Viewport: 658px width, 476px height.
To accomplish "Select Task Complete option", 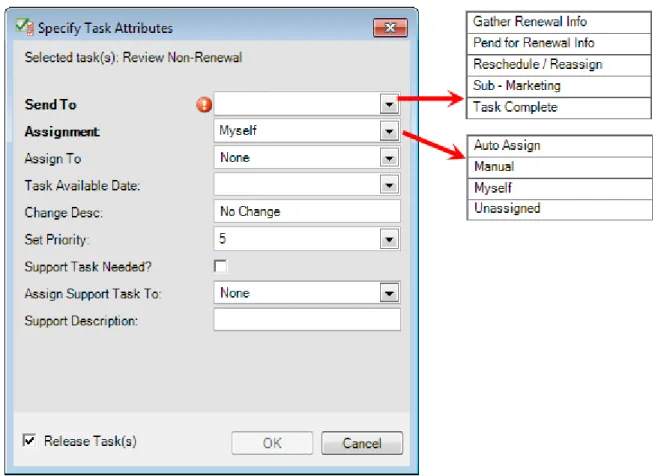I will pyautogui.click(x=559, y=108).
